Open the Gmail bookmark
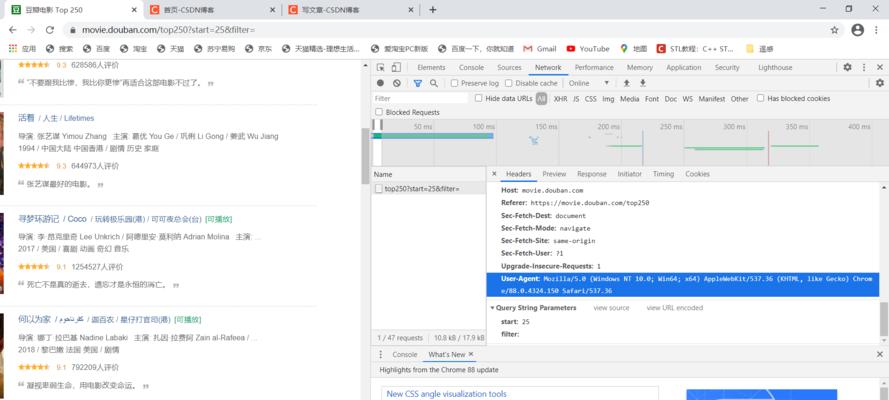The width and height of the screenshot is (889, 400). pyautogui.click(x=540, y=49)
